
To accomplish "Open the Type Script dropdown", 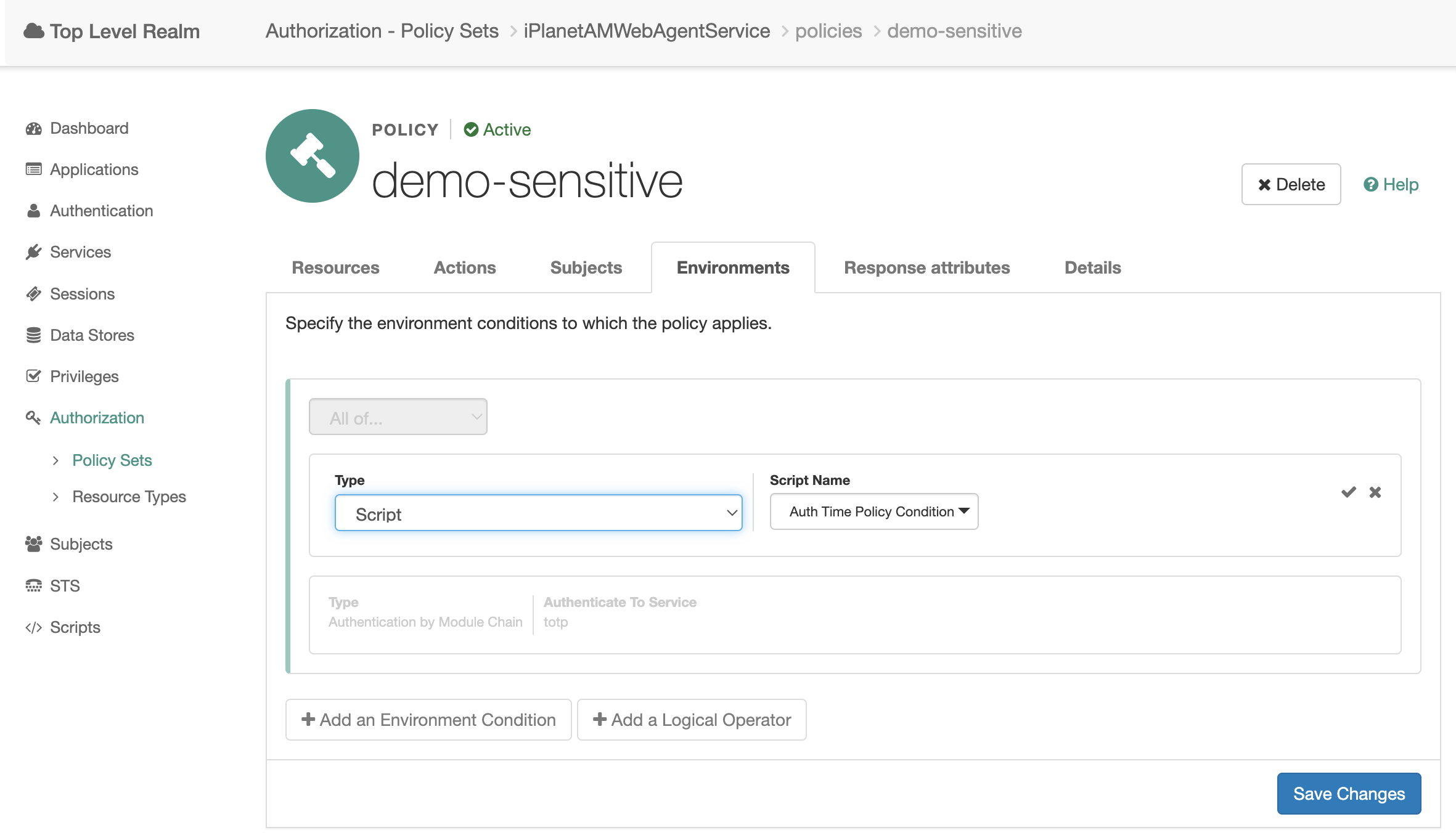I will [x=538, y=513].
